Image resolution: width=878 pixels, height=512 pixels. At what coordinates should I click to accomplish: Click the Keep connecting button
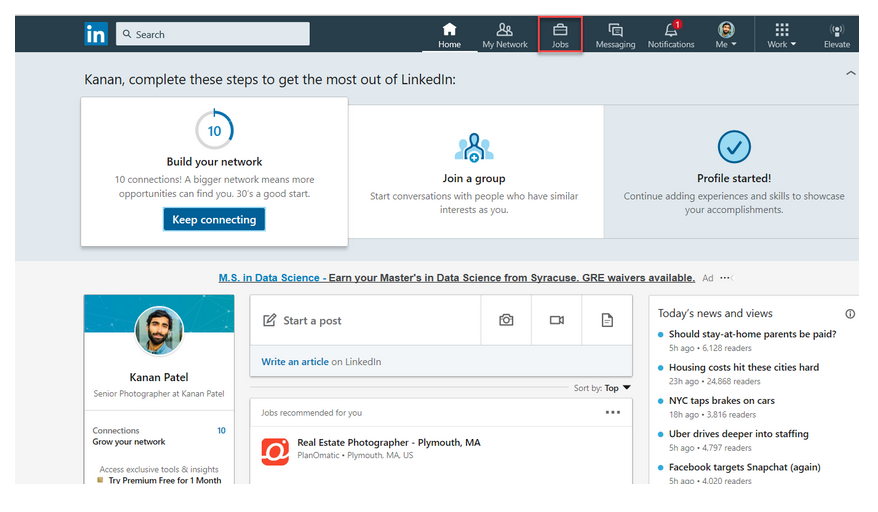(214, 219)
